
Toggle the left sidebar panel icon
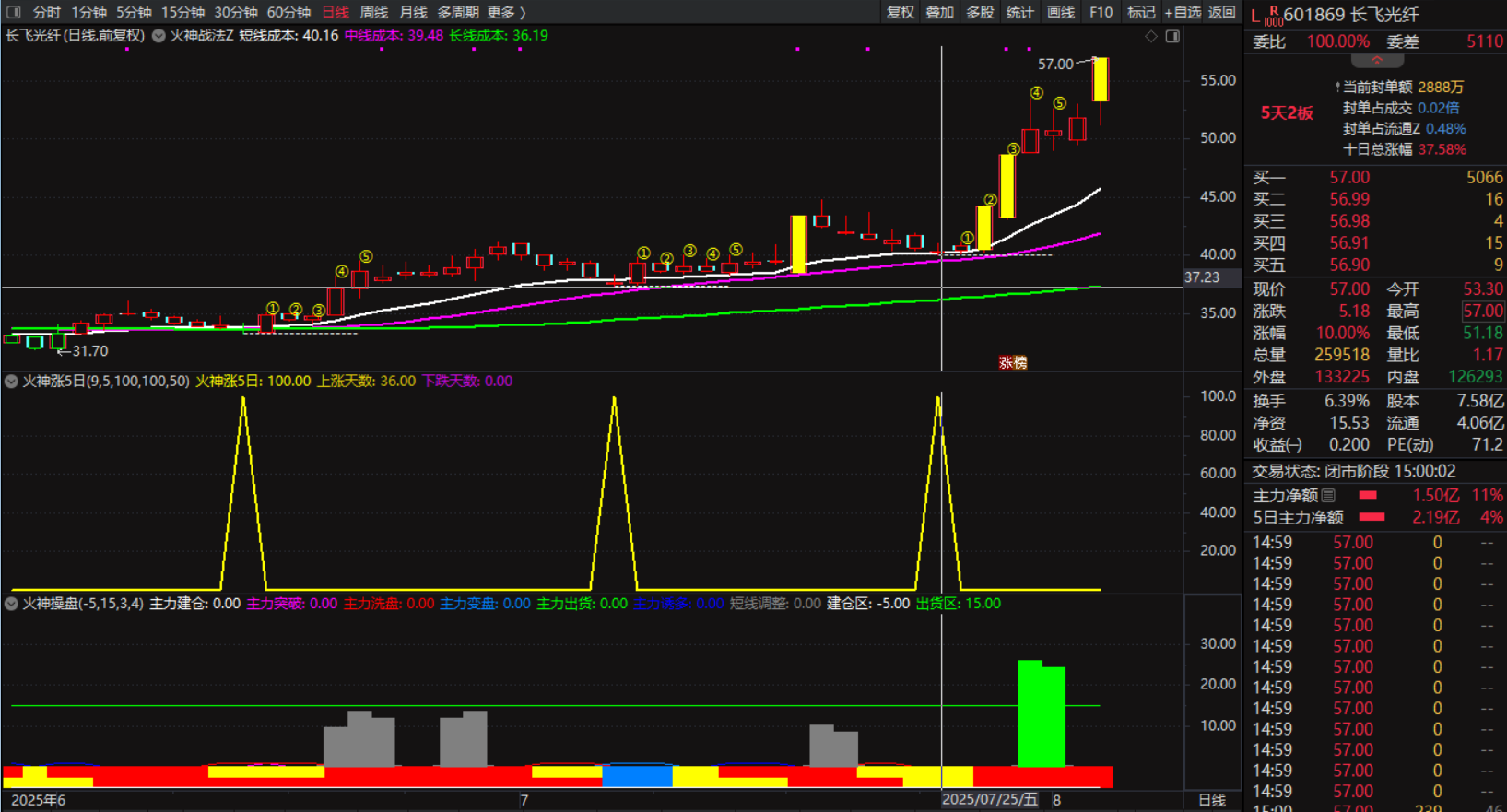tap(13, 12)
